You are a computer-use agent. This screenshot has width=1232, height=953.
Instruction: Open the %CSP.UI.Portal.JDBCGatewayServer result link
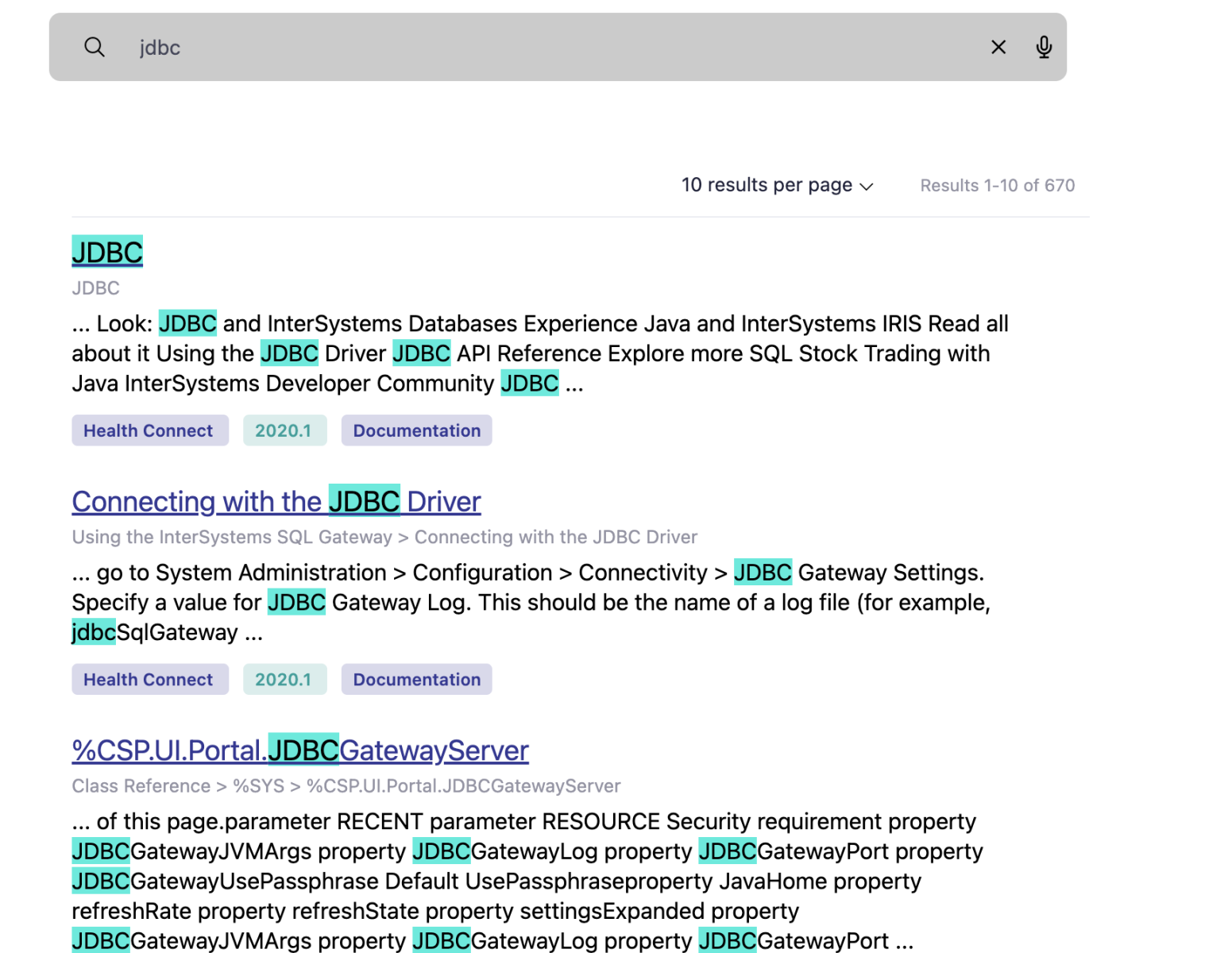click(x=299, y=750)
